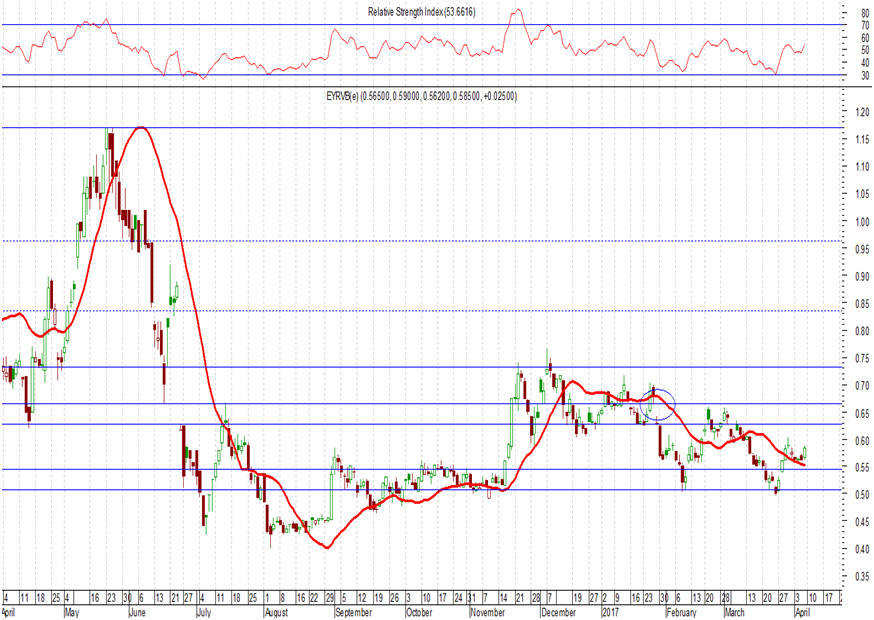The width and height of the screenshot is (874, 620).
Task: Click the Relative Strength Index title label
Action: (x=436, y=11)
